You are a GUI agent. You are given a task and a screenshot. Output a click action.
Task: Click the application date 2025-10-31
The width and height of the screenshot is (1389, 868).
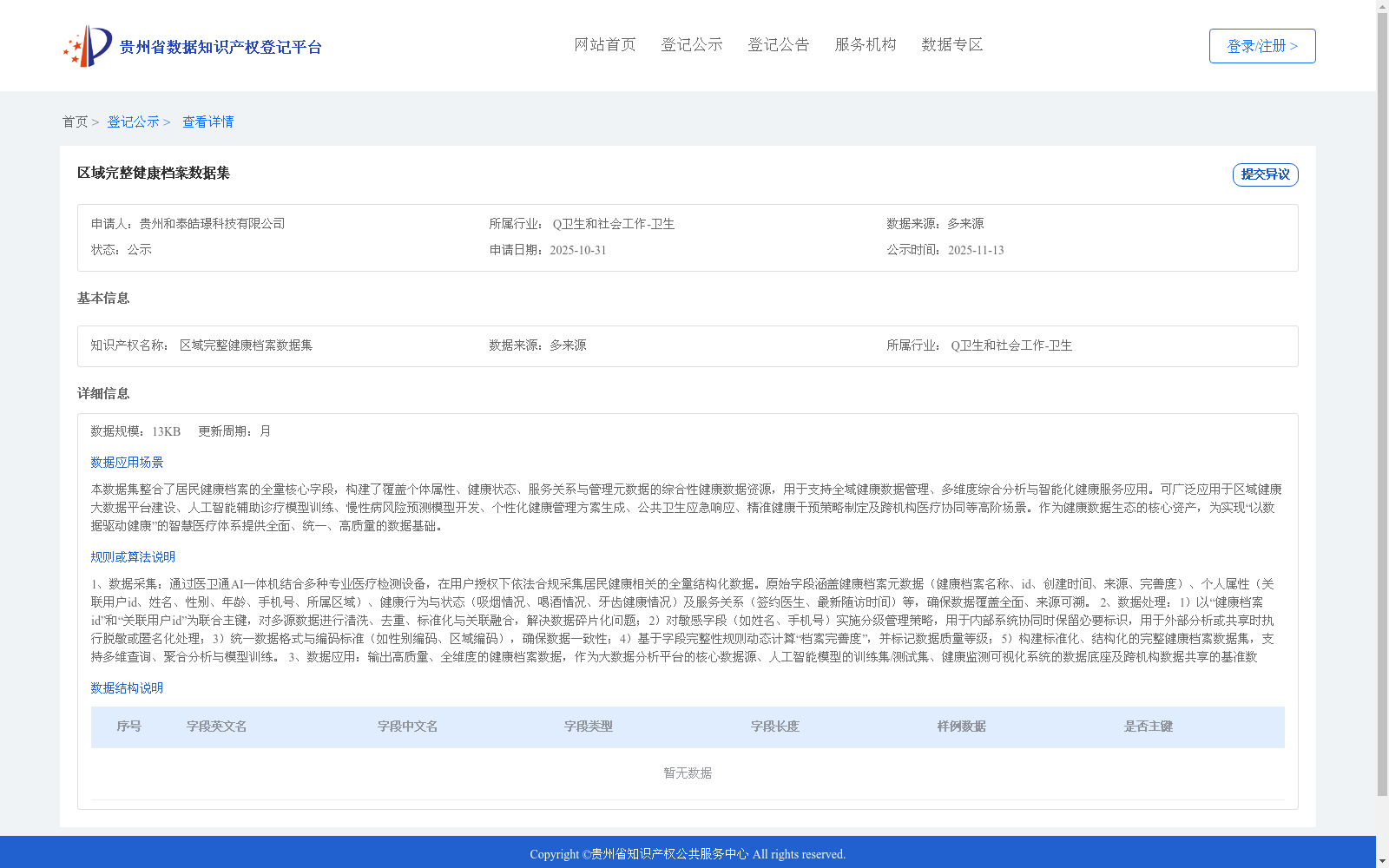[x=578, y=250]
